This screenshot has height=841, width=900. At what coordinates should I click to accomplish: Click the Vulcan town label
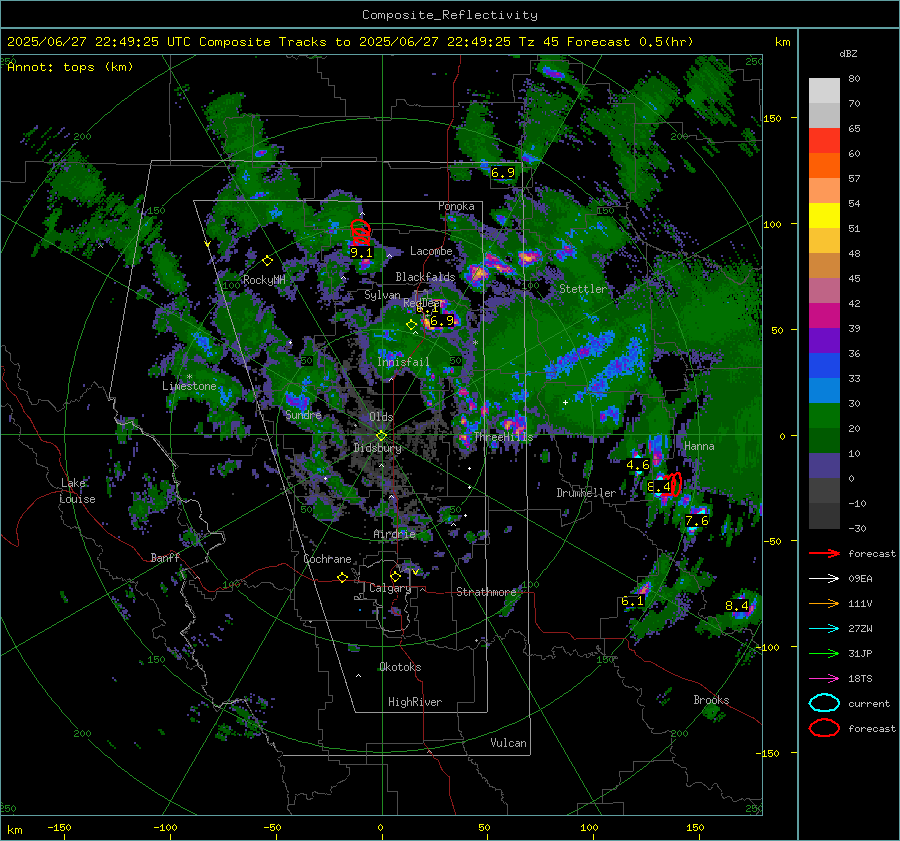click(509, 743)
